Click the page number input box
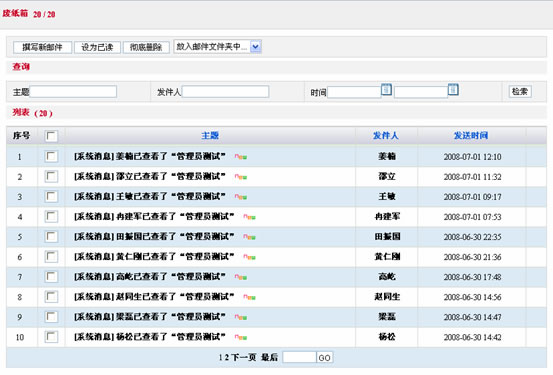The height and width of the screenshot is (375, 553). coord(299,358)
